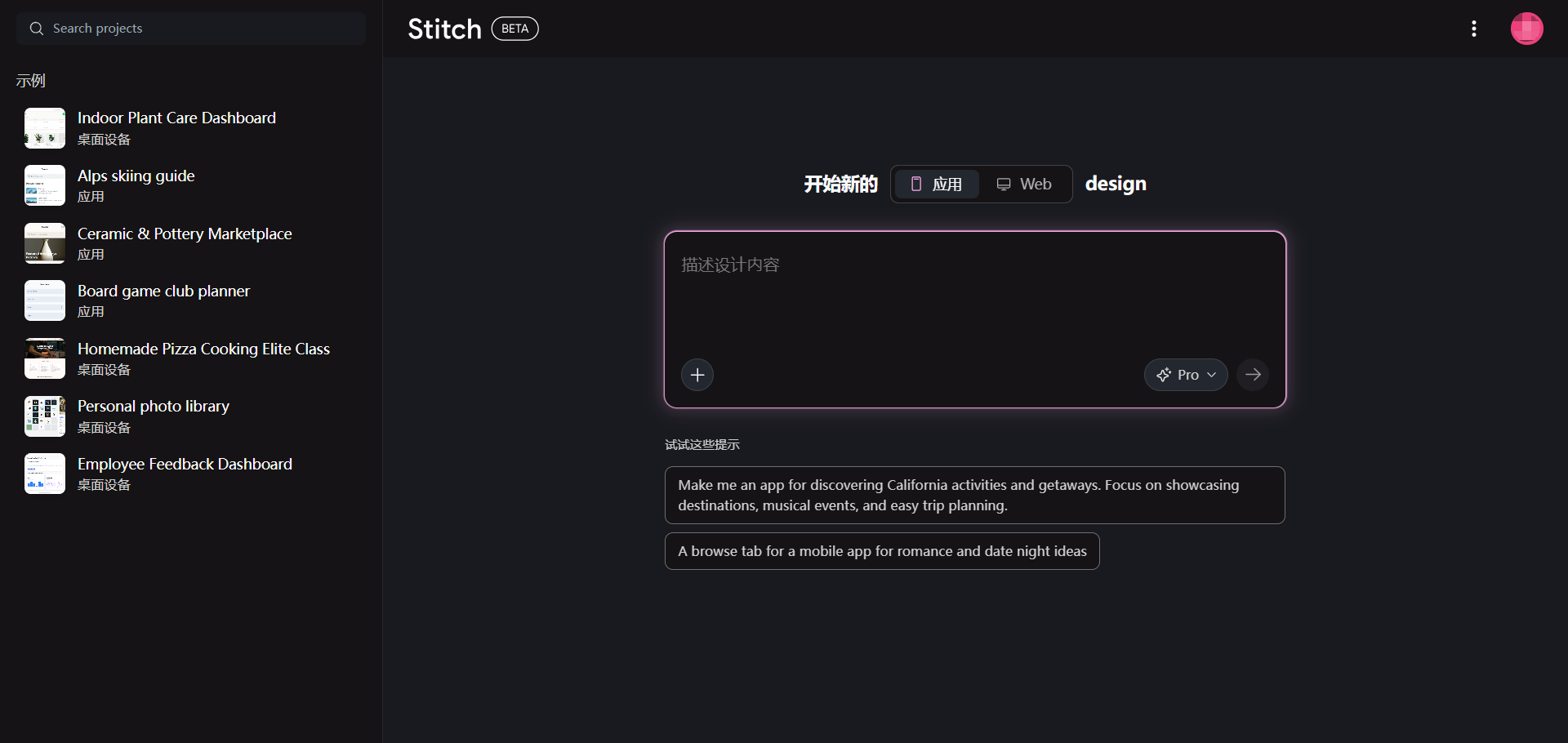Expand the Pro model dropdown

[x=1186, y=375]
